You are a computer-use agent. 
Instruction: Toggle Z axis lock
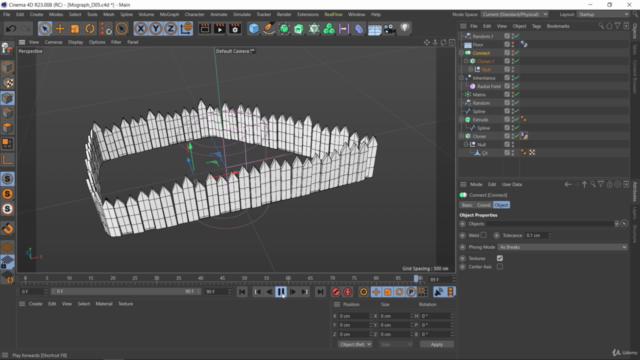point(171,29)
